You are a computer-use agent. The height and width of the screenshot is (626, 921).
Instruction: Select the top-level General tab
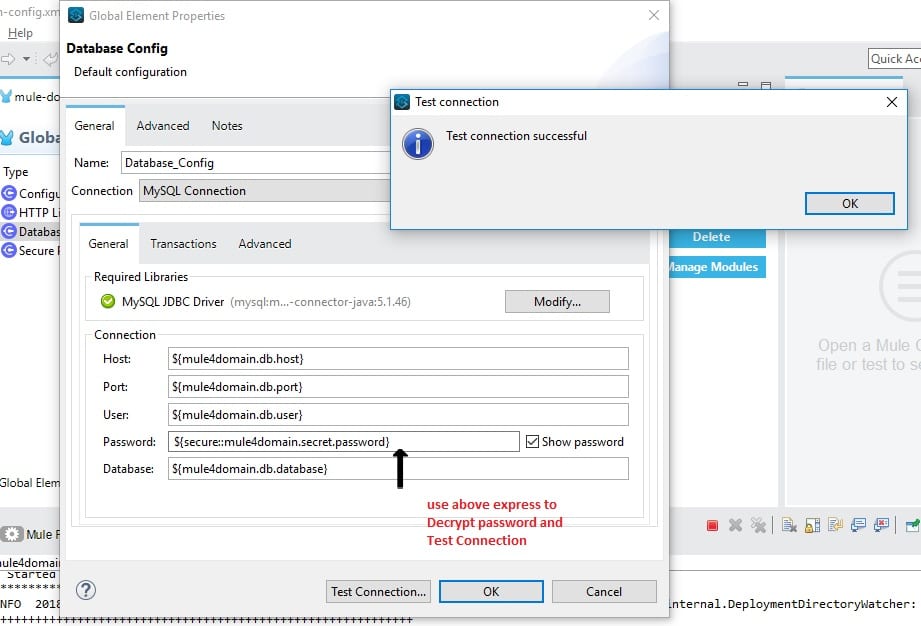pyautogui.click(x=94, y=126)
